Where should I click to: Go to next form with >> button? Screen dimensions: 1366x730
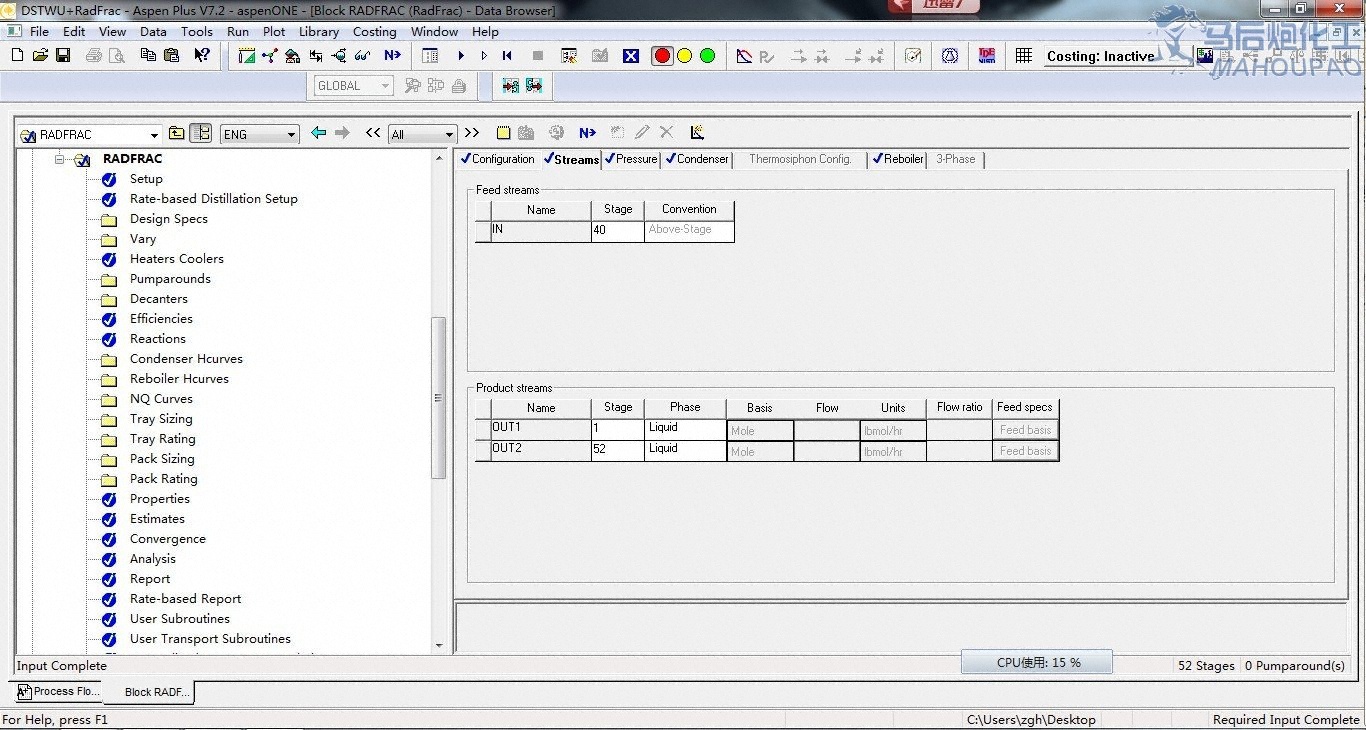click(472, 133)
